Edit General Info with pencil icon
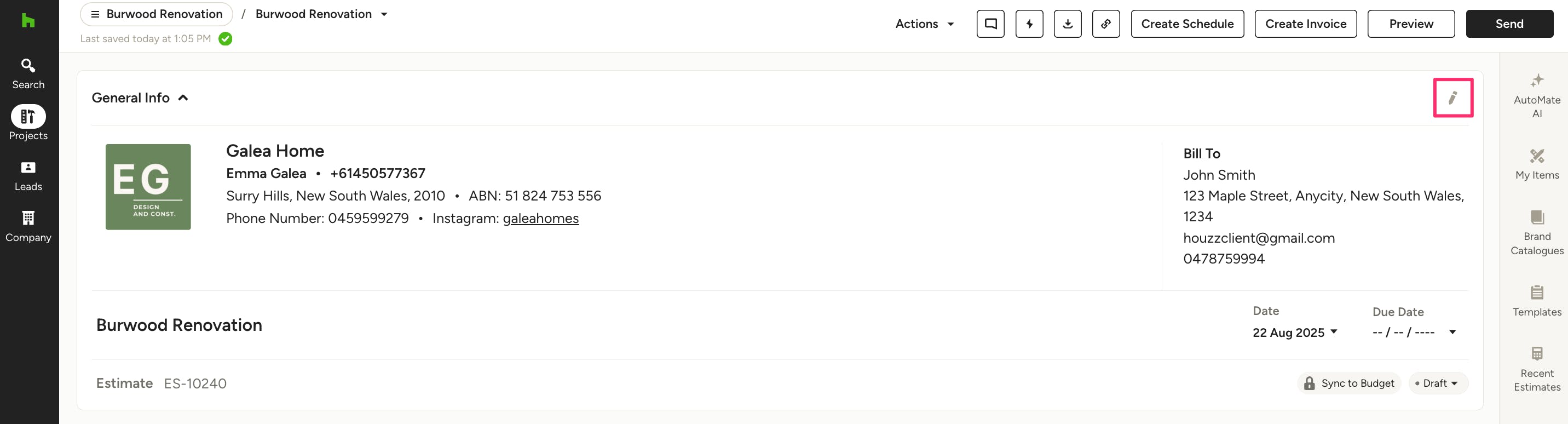The height and width of the screenshot is (424, 1568). [x=1452, y=98]
